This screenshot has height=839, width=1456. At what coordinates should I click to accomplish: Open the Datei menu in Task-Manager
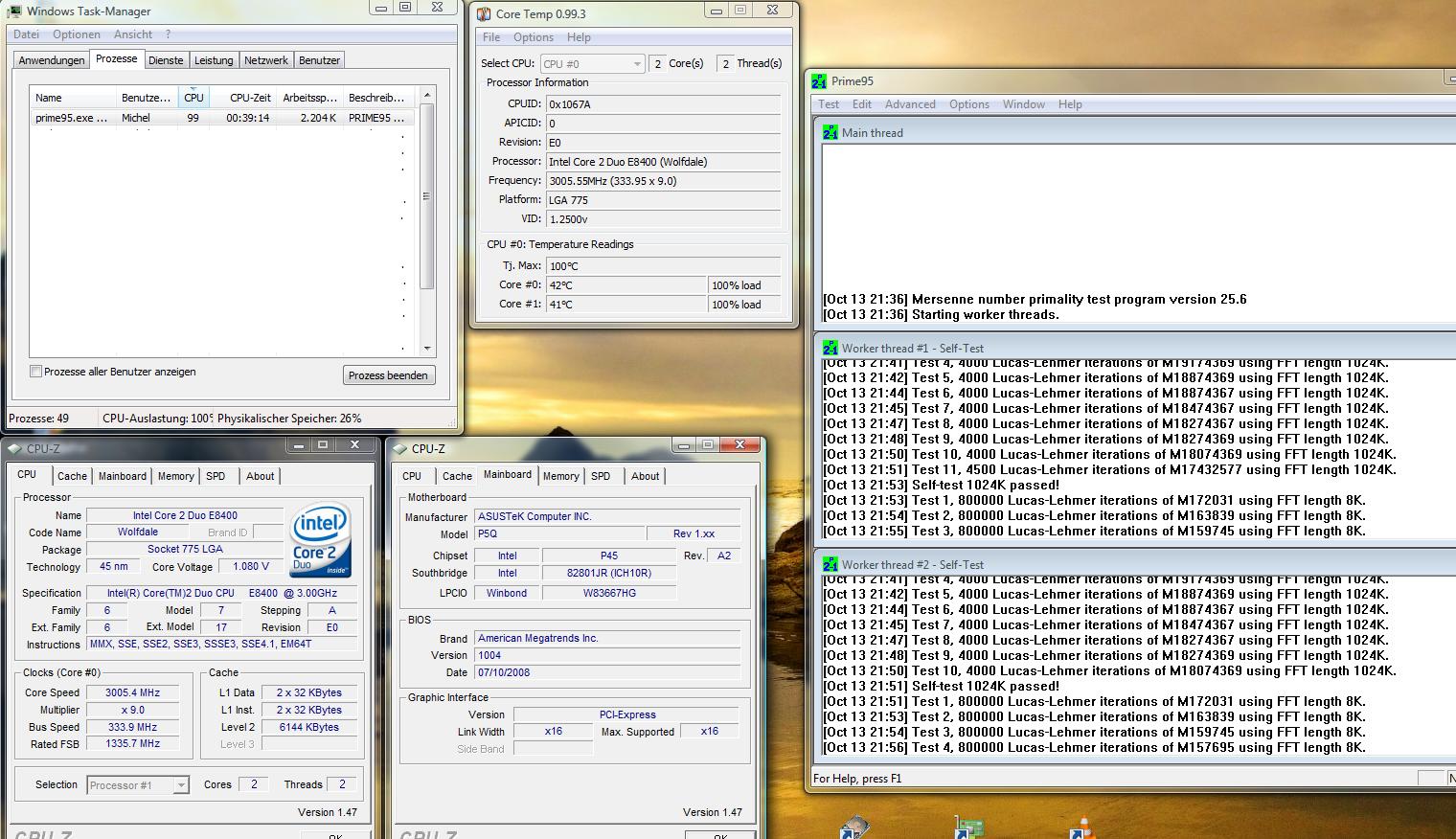(x=27, y=34)
